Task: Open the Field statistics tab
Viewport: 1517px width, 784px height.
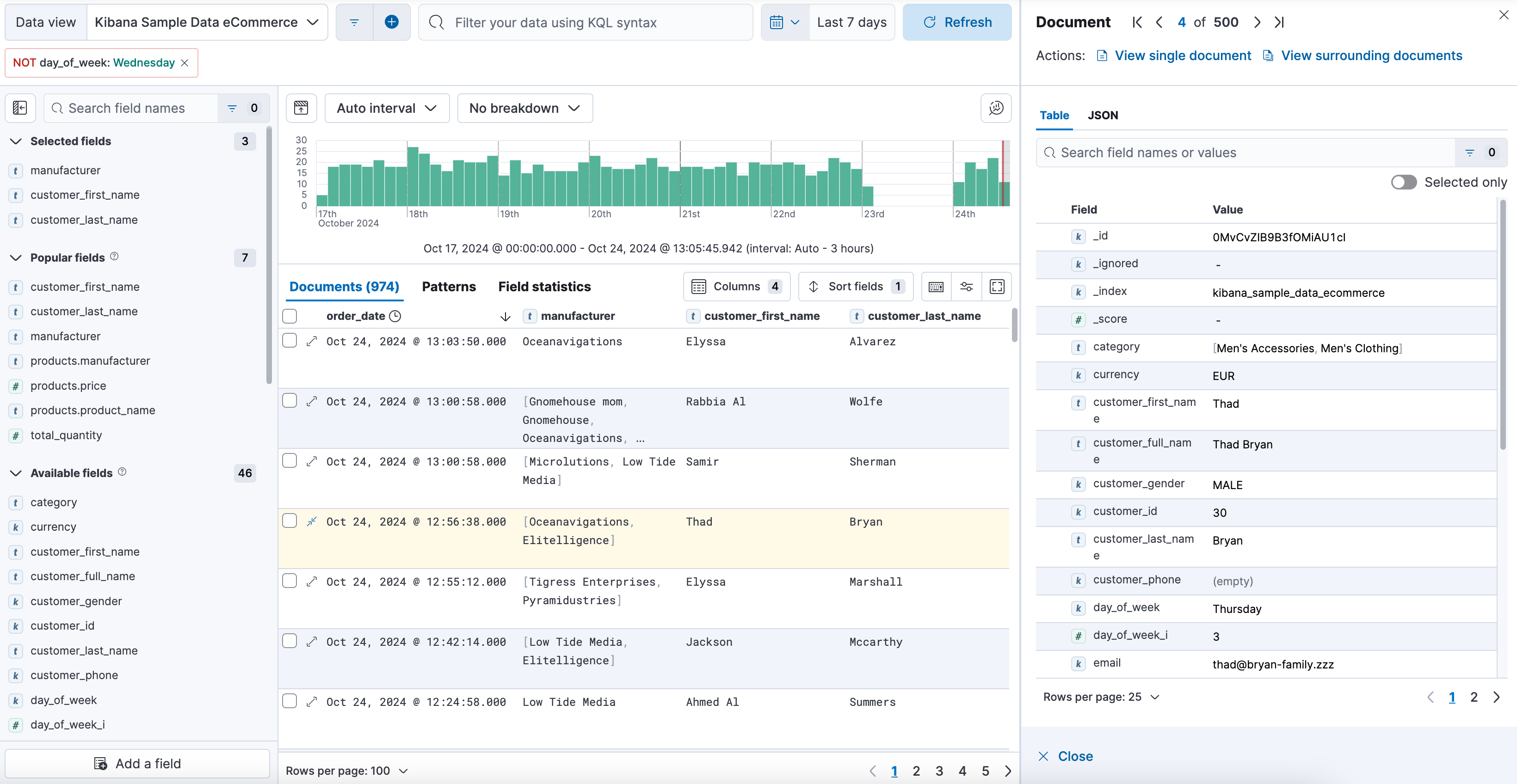Action: click(543, 287)
